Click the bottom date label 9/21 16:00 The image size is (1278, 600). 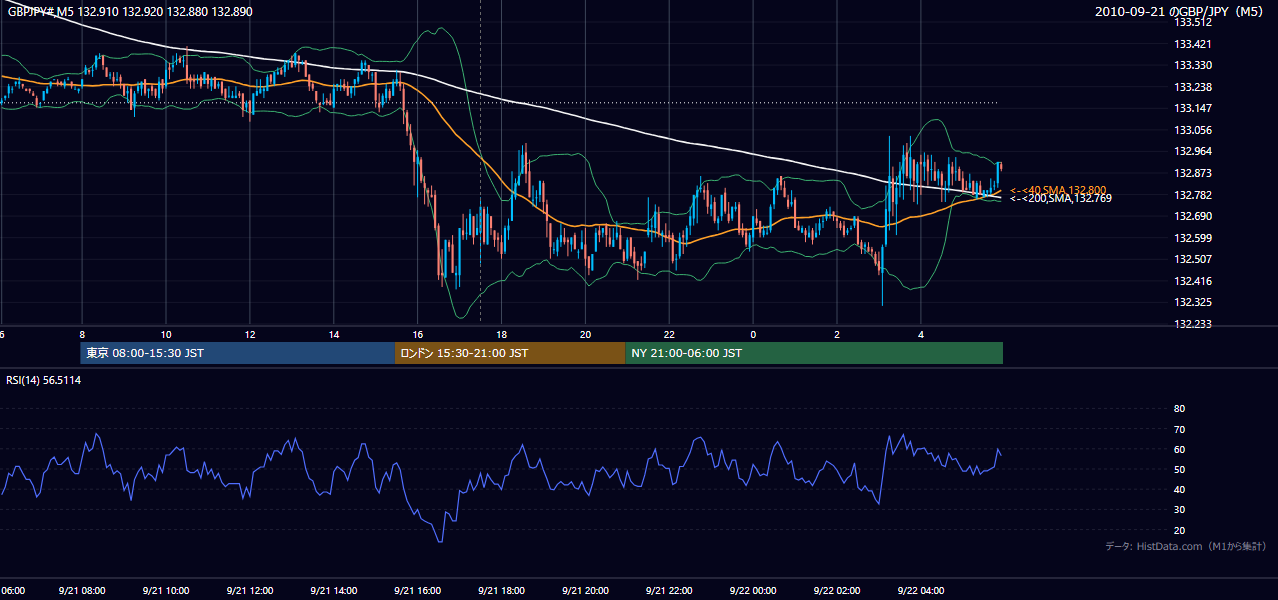point(418,591)
